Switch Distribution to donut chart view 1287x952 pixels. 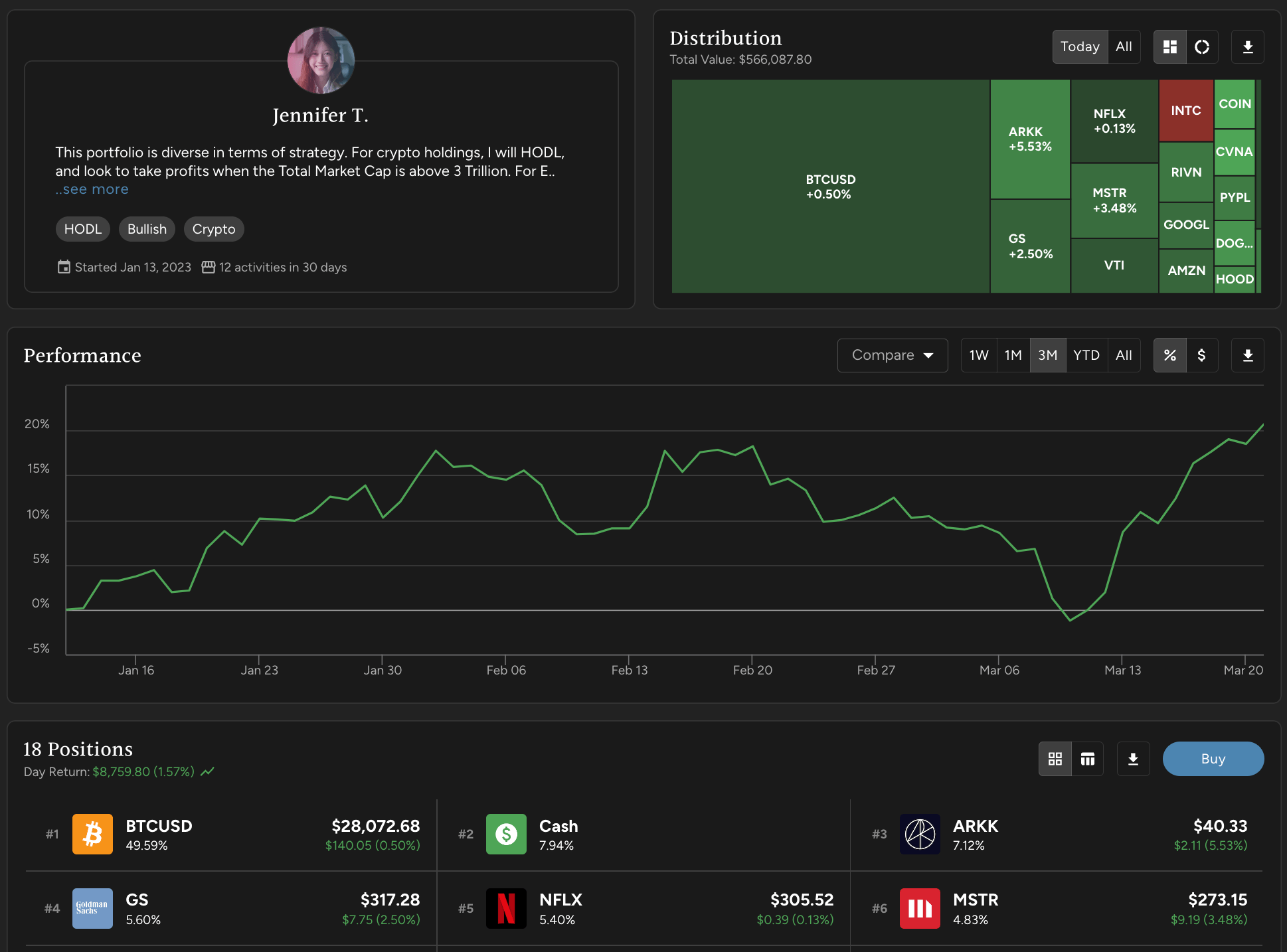click(x=1202, y=46)
